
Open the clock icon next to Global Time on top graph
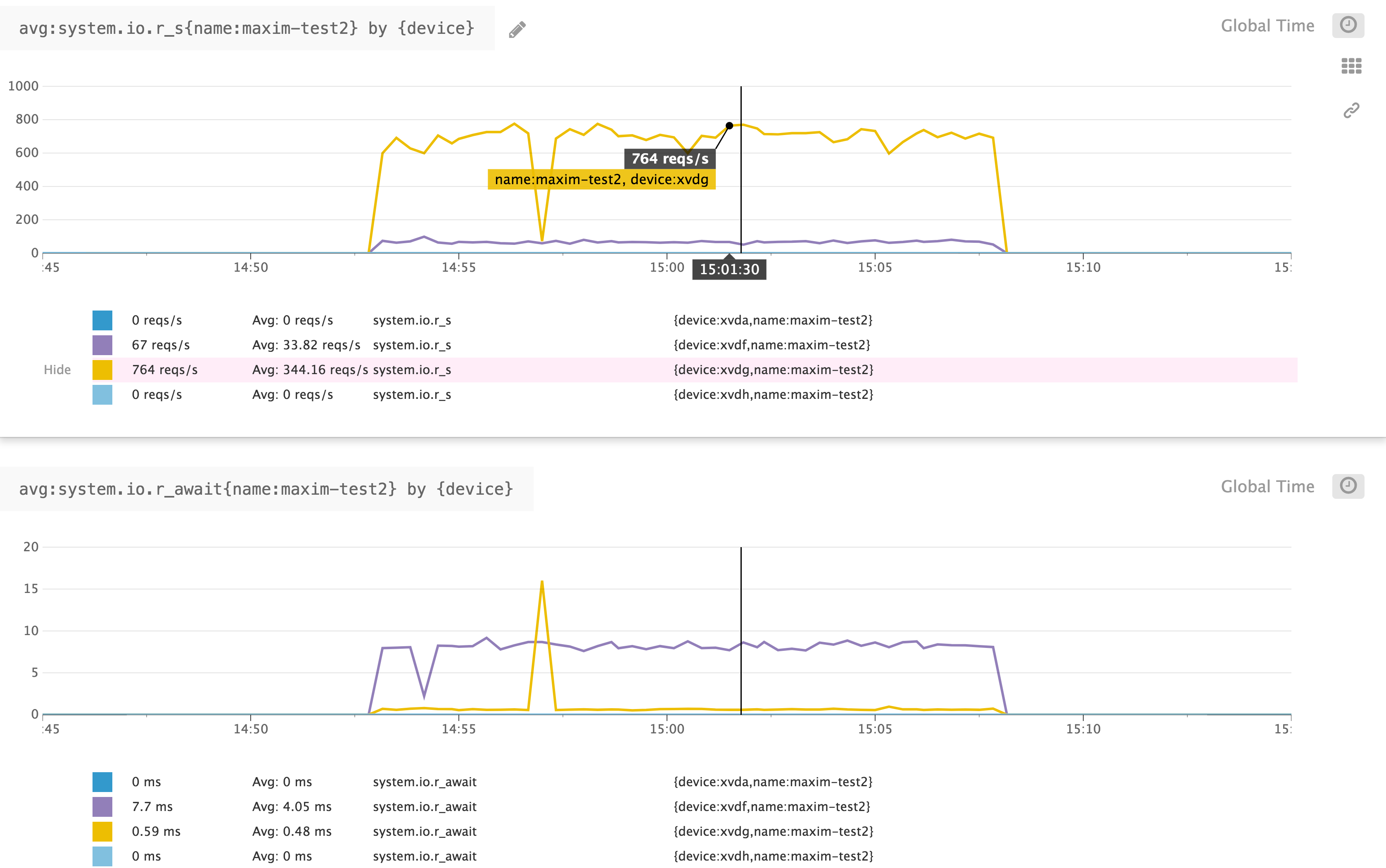[1348, 25]
